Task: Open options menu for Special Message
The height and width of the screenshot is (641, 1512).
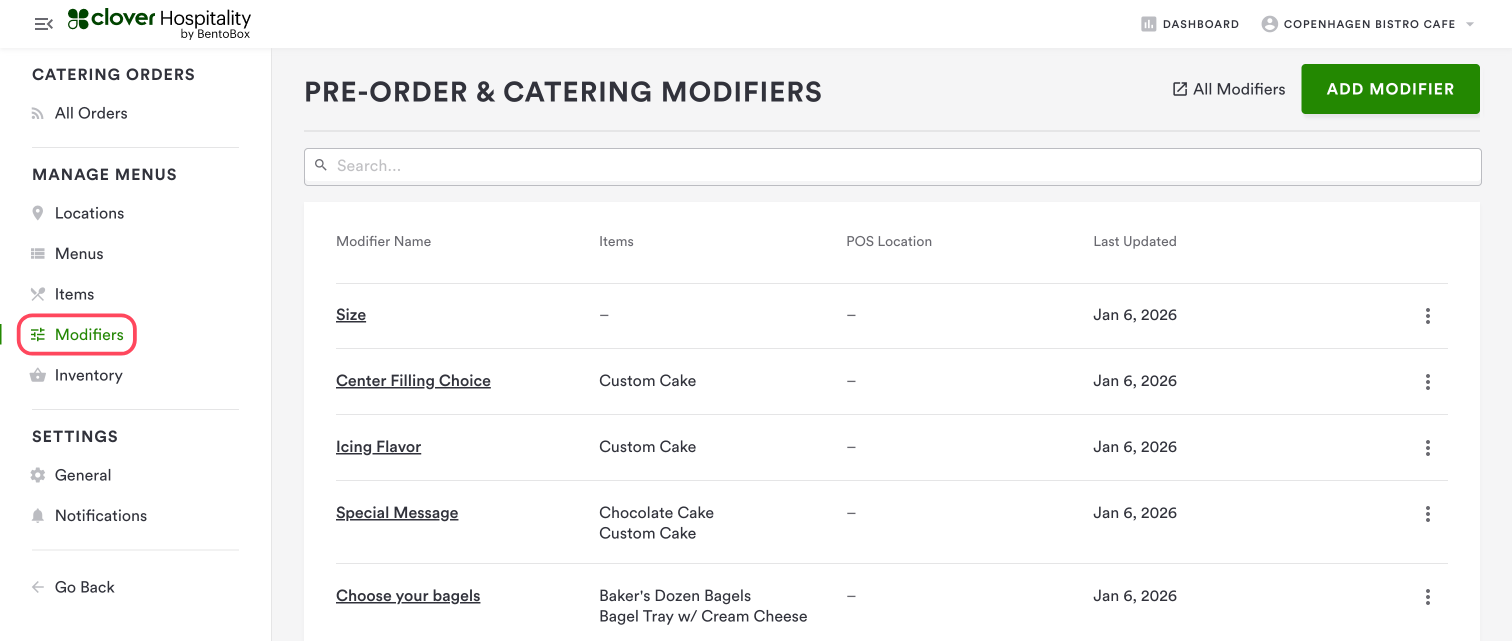Action: [1427, 514]
